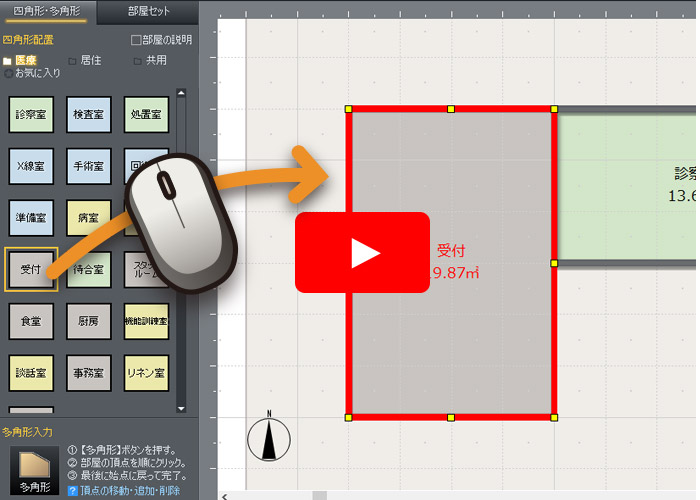The width and height of the screenshot is (700, 500).
Task: Play the video with red play button
Action: (x=362, y=253)
